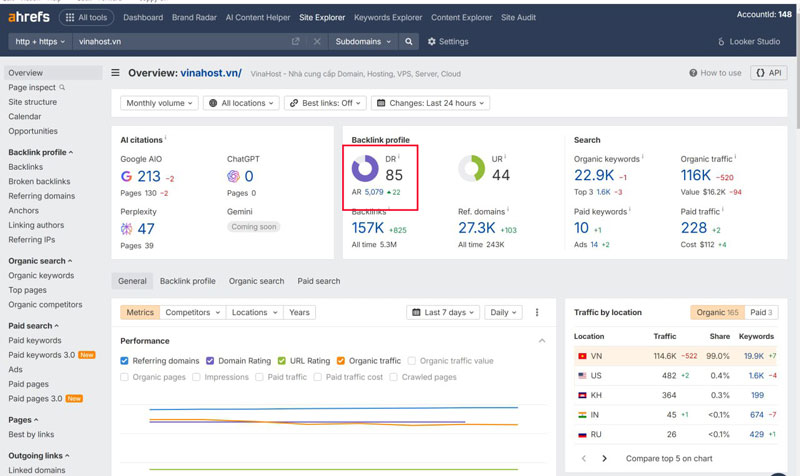Go to previous page of traffic locations
This screenshot has width=800, height=476.
tap(584, 458)
